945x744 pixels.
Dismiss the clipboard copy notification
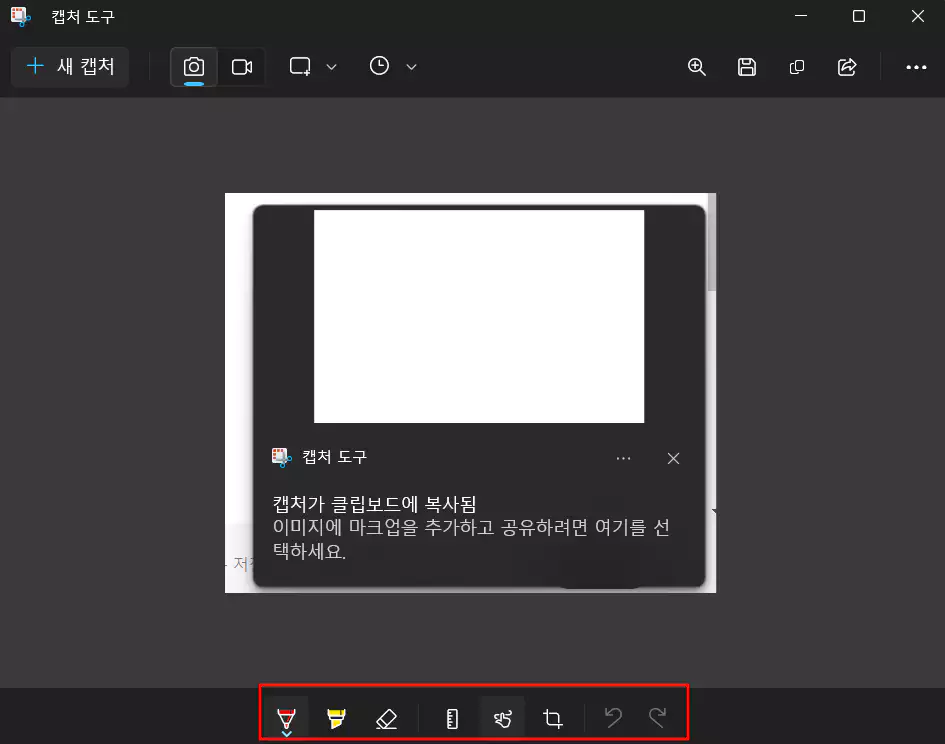673,458
